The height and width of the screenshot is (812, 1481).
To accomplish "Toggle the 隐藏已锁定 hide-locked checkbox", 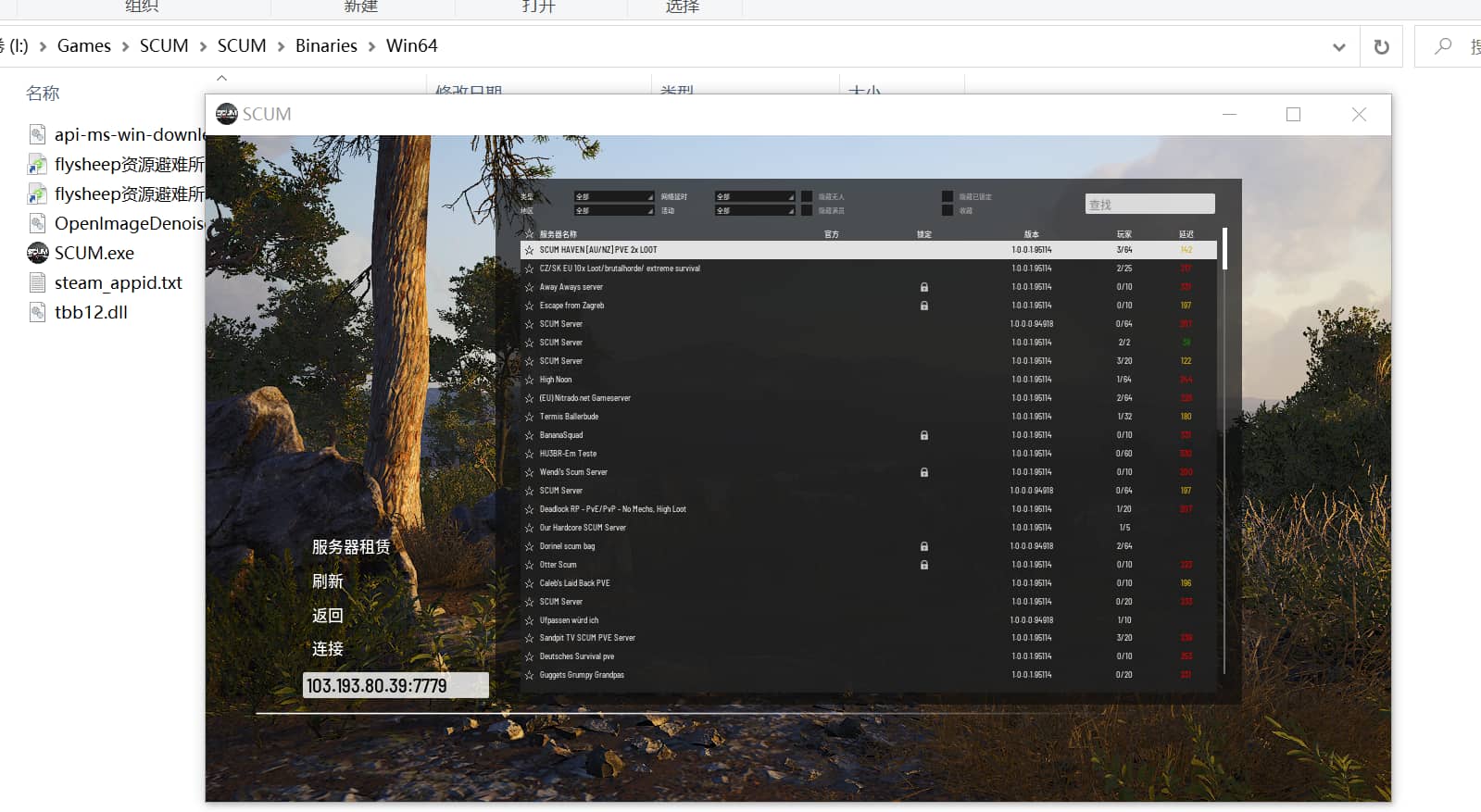I will point(948,196).
